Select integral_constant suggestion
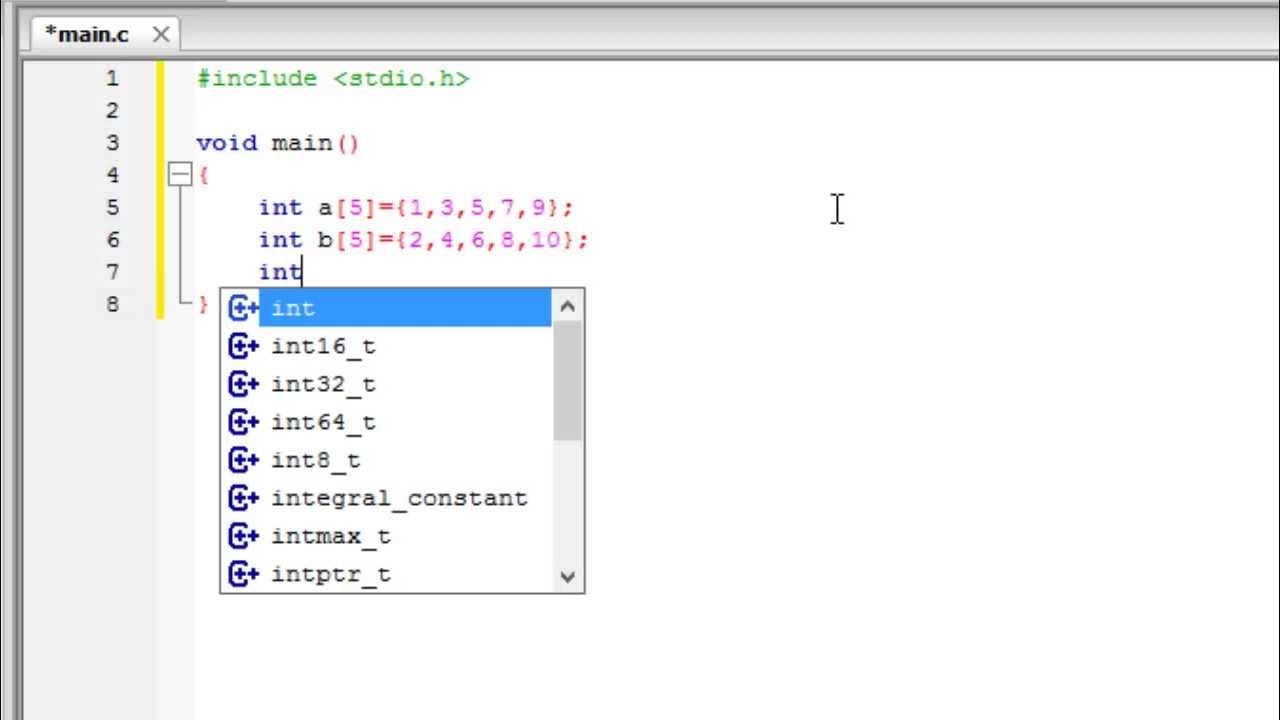The image size is (1280, 720). (x=399, y=498)
